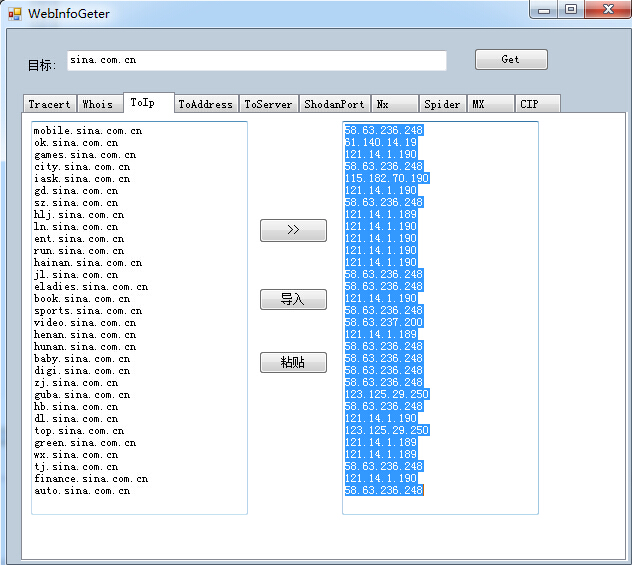Click video.sina.com.cn line
Screen dimensions: 632x565
[85, 323]
